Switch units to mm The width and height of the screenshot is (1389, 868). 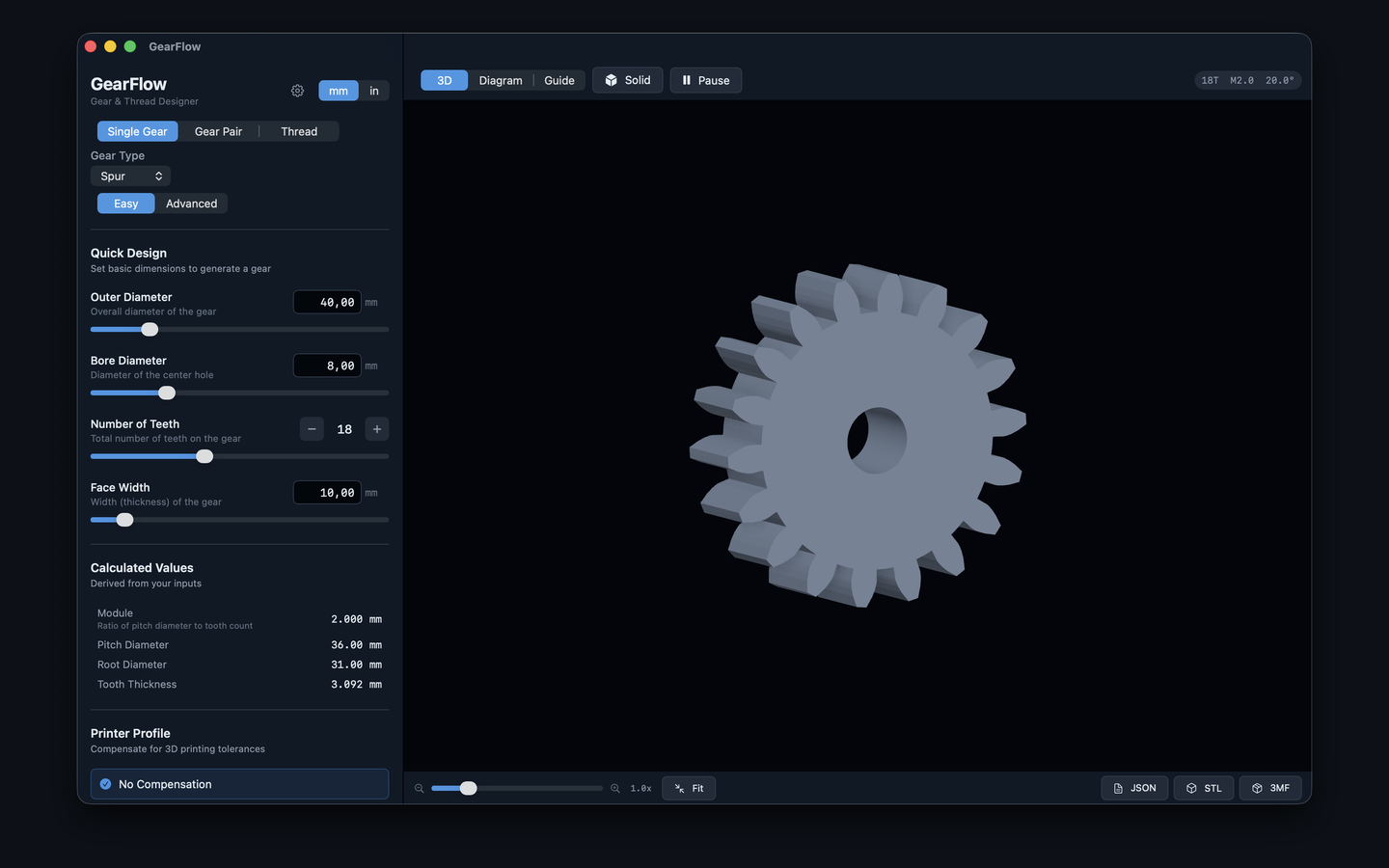[339, 91]
